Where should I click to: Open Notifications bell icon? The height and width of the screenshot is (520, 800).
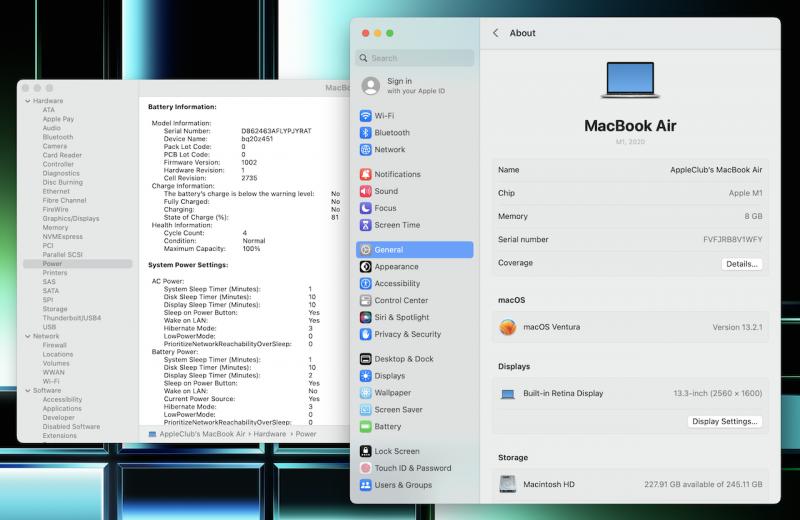(x=365, y=174)
